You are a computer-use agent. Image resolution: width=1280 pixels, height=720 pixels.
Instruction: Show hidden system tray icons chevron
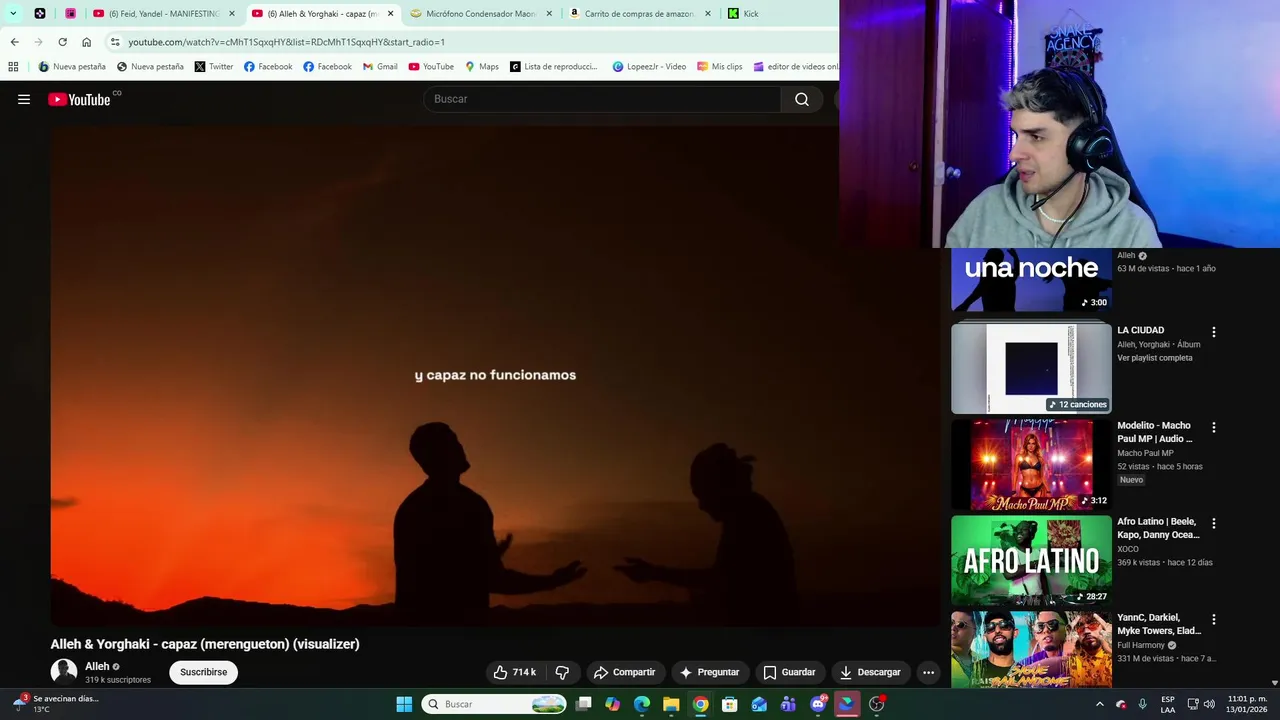coord(1099,704)
